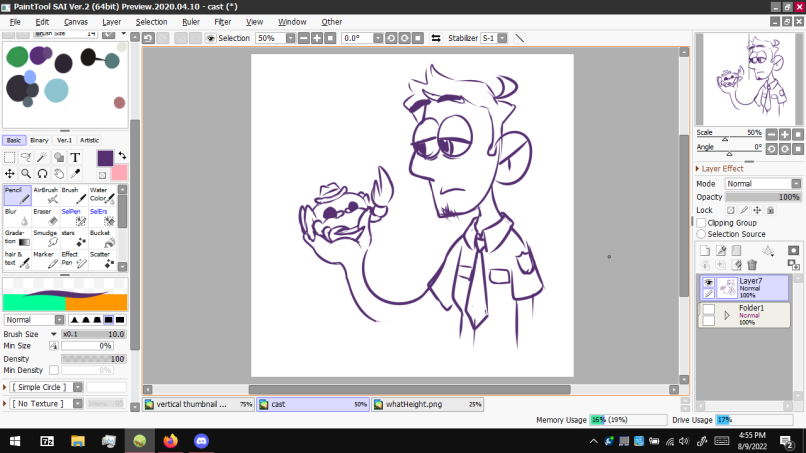Open Discord from the taskbar
This screenshot has width=806, height=453.
[x=201, y=440]
